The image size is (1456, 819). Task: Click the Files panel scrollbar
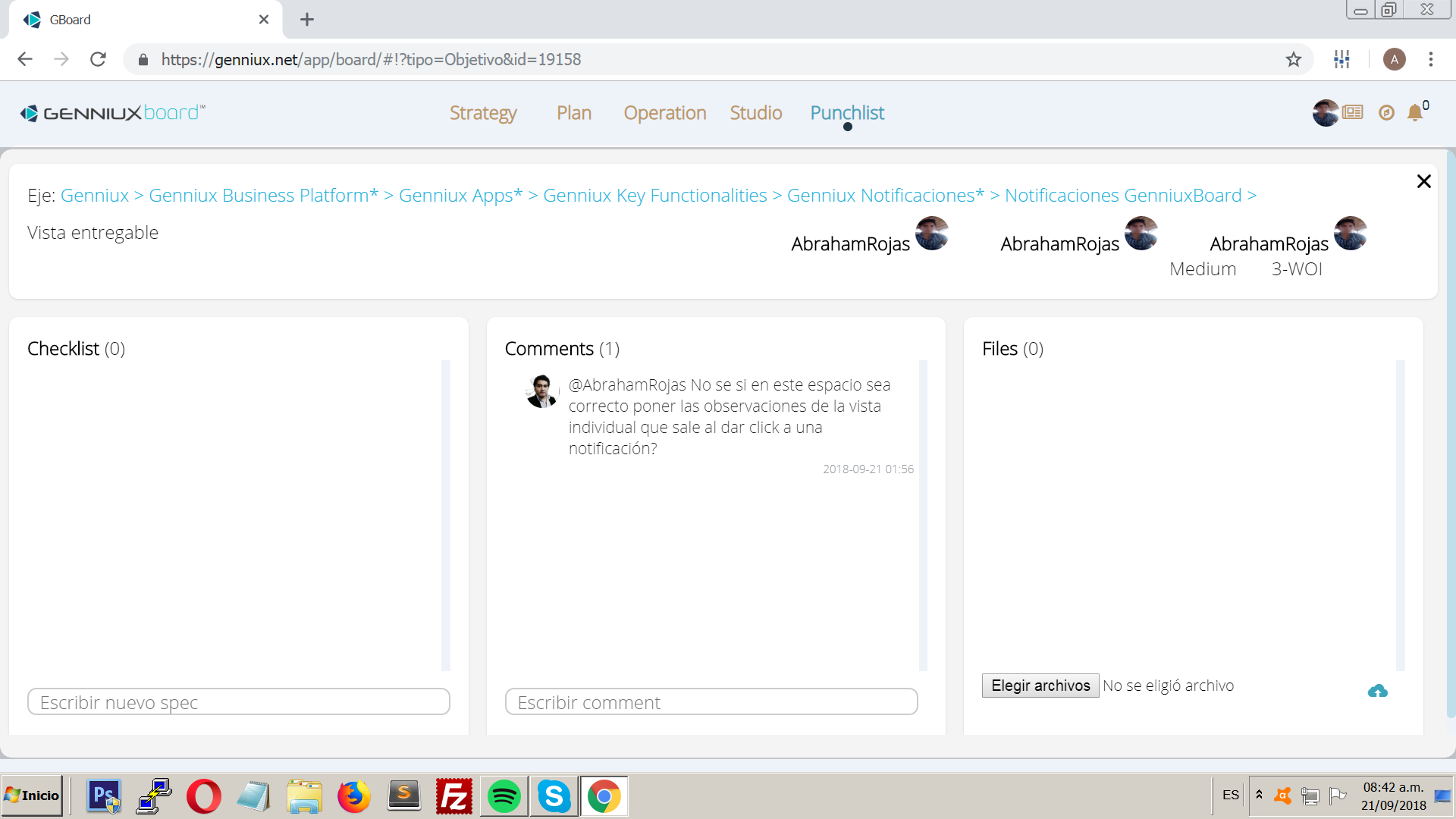tap(1400, 516)
